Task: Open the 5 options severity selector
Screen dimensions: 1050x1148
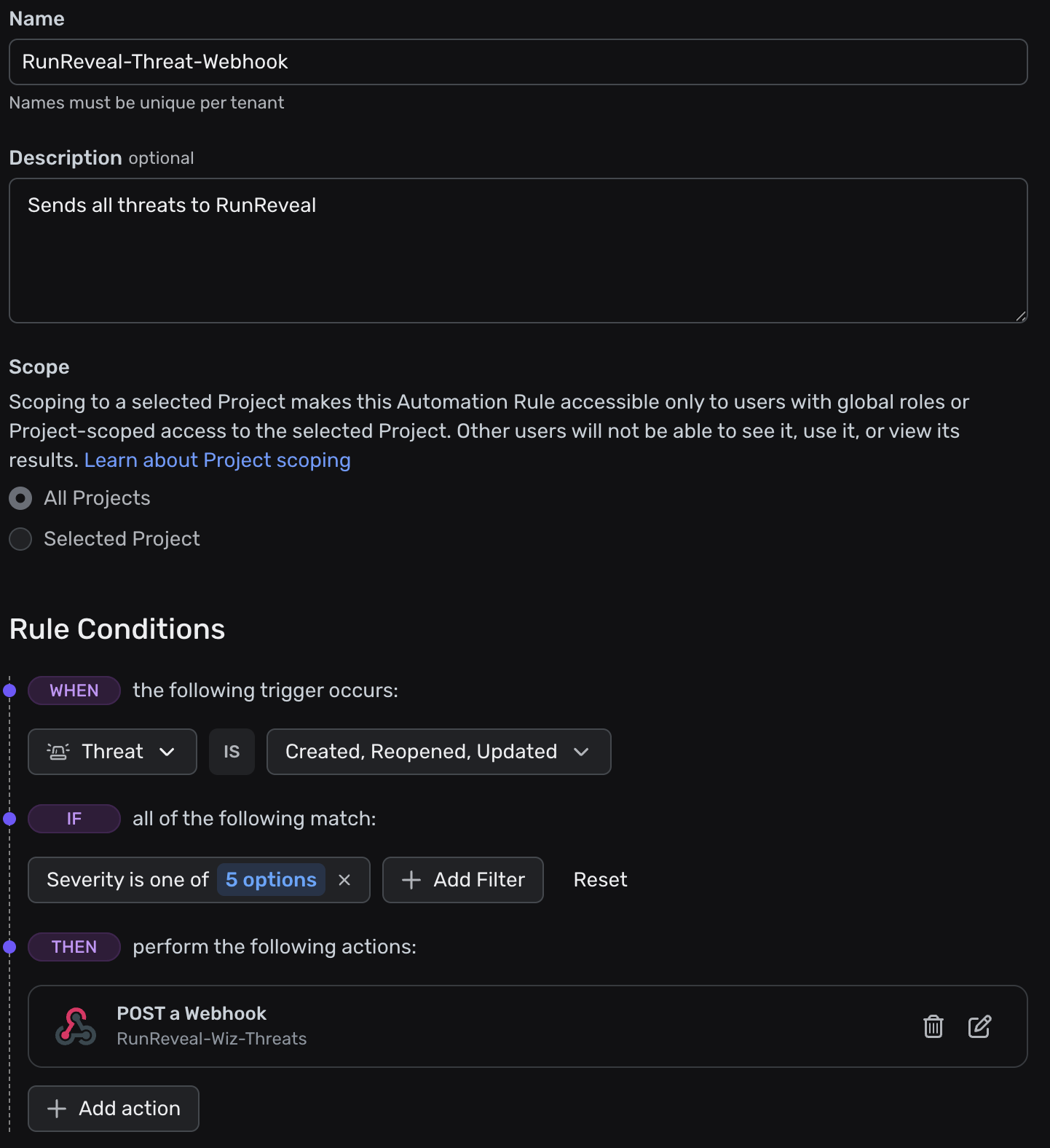Action: pos(270,880)
